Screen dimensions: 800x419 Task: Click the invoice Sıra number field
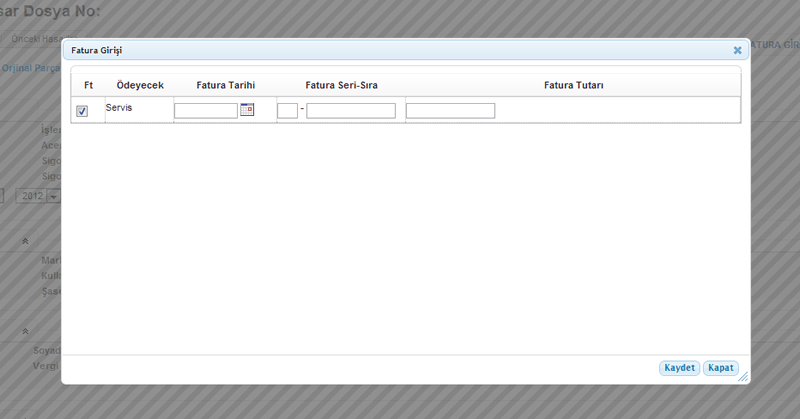click(x=350, y=111)
